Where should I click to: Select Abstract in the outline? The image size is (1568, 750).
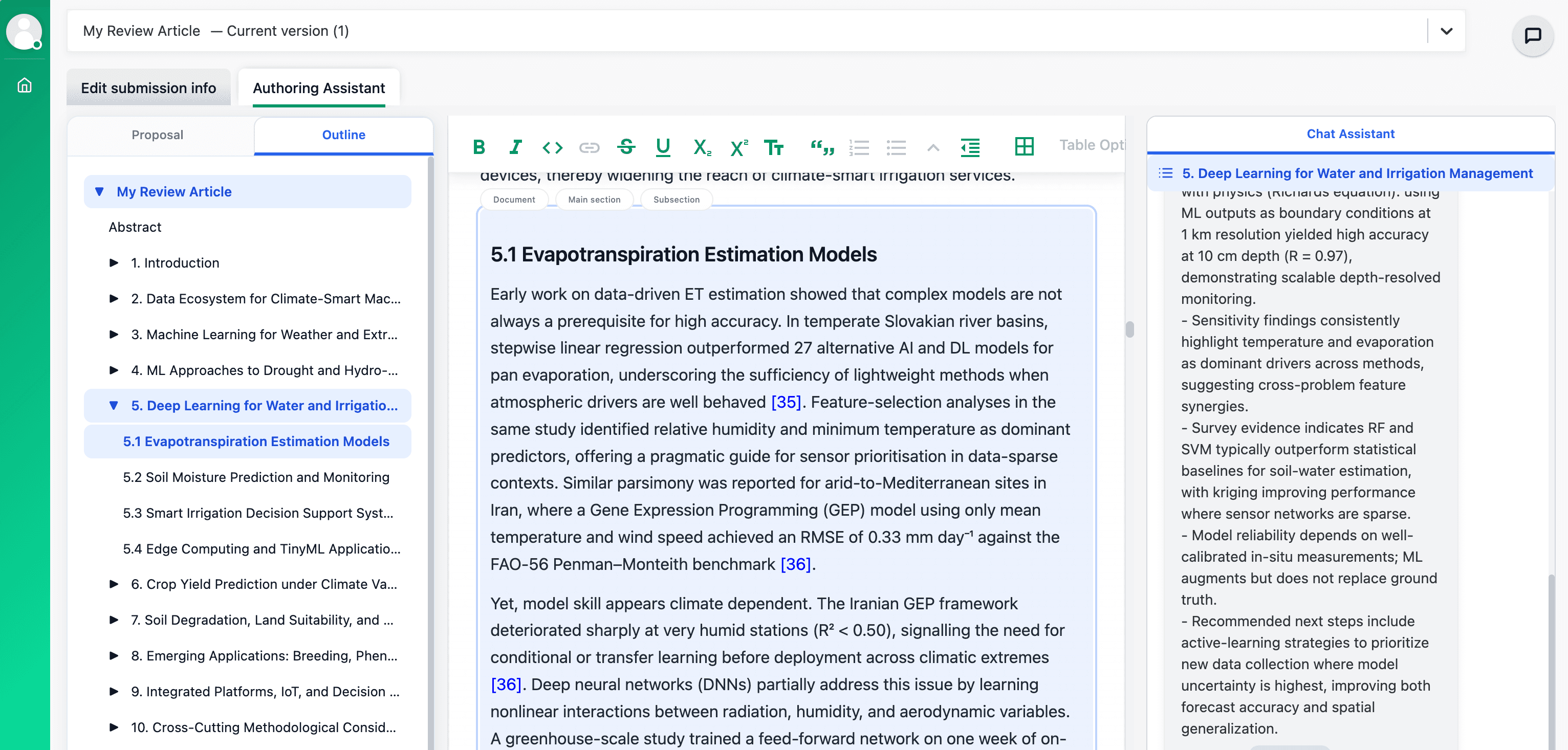135,227
